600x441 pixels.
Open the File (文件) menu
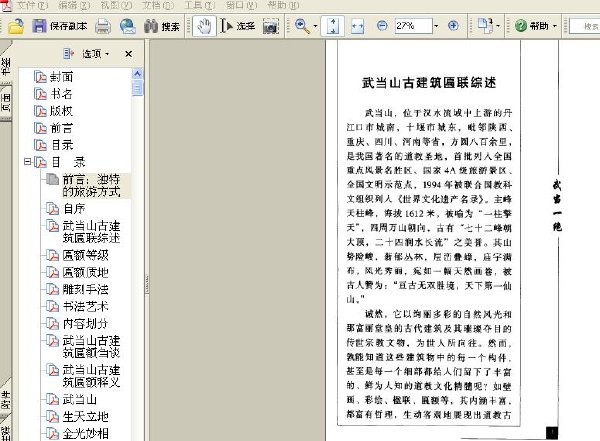[x=33, y=5]
